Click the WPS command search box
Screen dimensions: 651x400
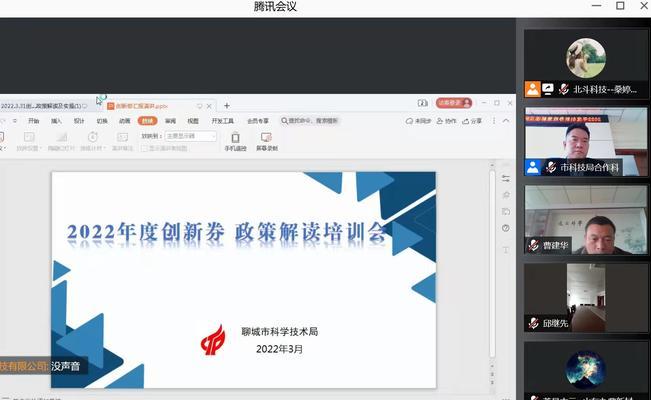309,121
